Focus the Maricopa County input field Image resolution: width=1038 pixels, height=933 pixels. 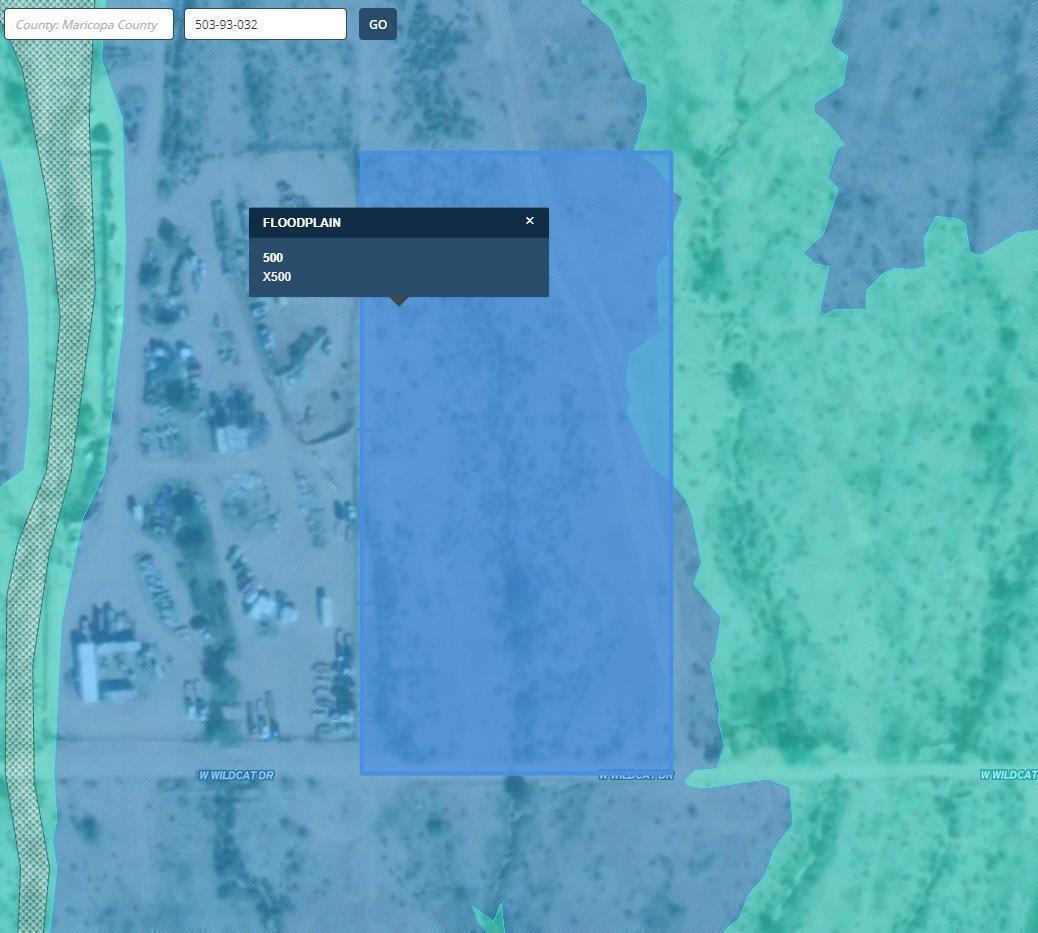coord(88,24)
